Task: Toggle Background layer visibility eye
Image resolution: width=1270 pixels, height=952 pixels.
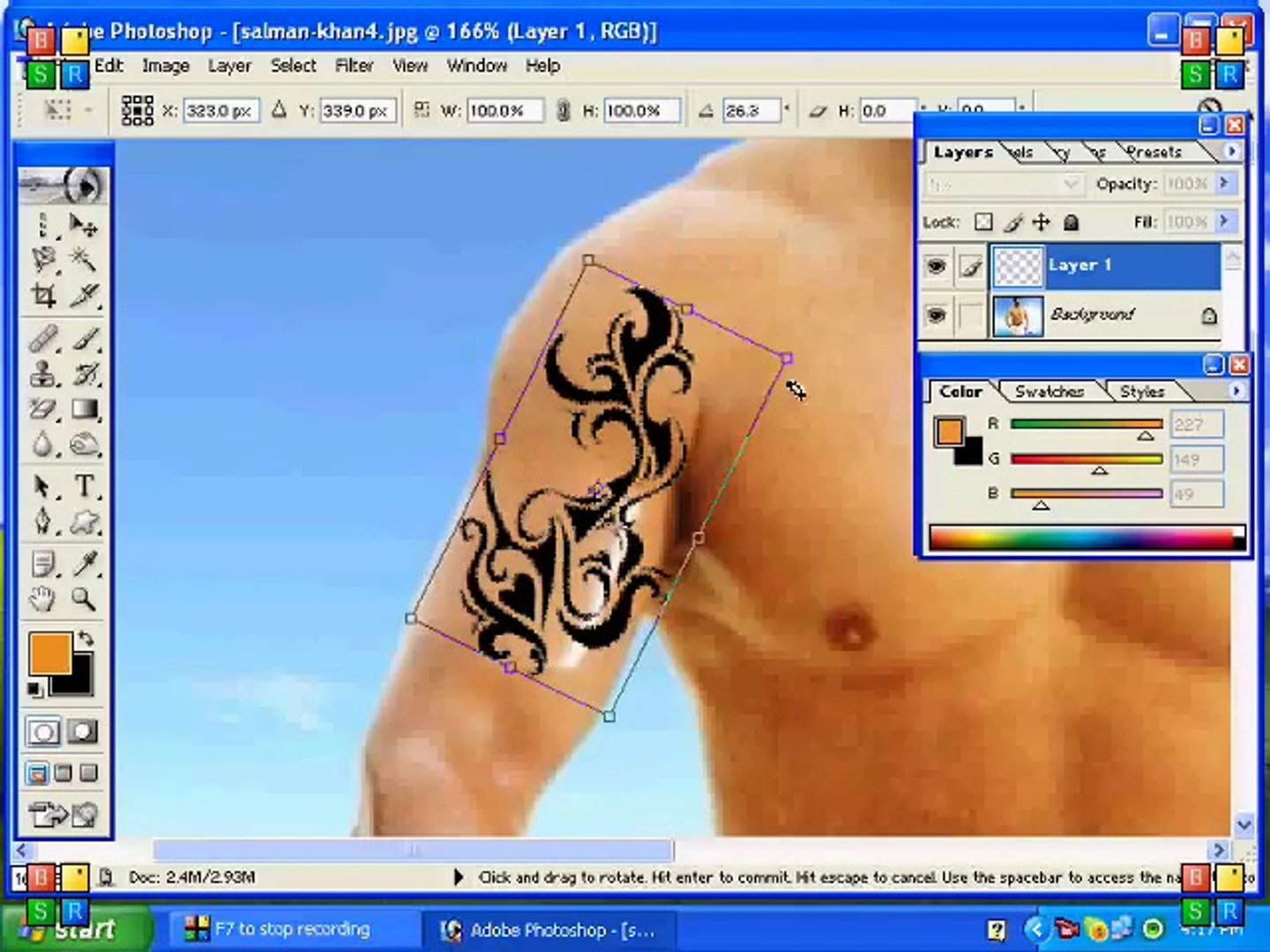Action: (x=936, y=315)
